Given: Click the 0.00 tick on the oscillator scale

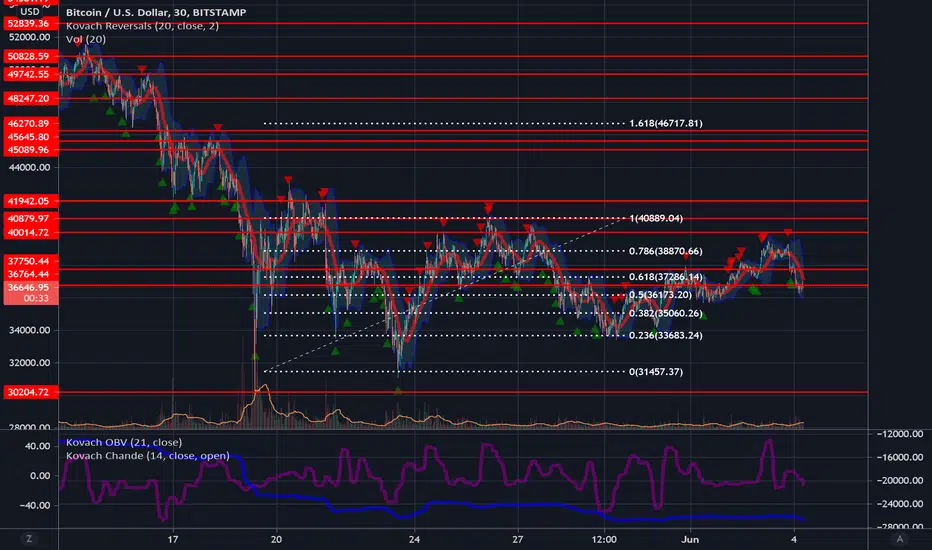Looking at the screenshot, I should click(40, 476).
